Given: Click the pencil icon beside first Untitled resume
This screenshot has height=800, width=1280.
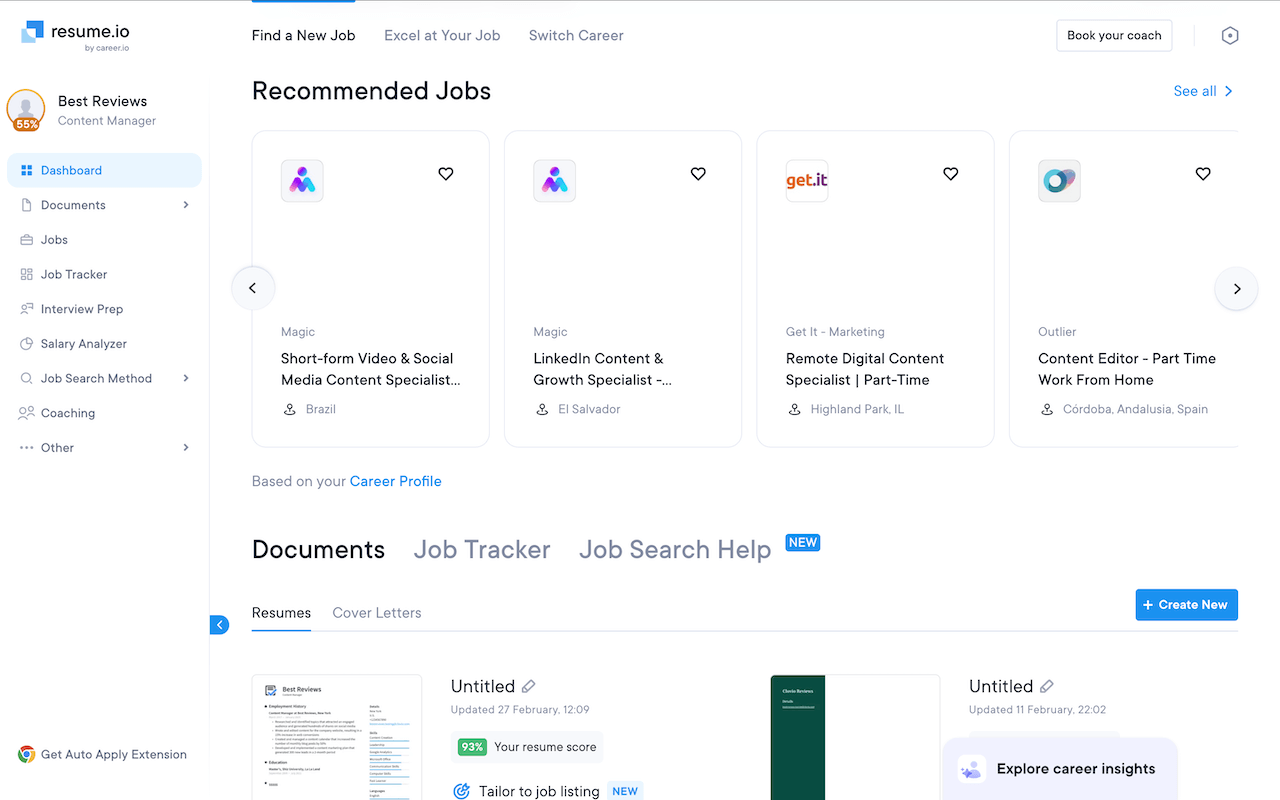Looking at the screenshot, I should pyautogui.click(x=529, y=686).
